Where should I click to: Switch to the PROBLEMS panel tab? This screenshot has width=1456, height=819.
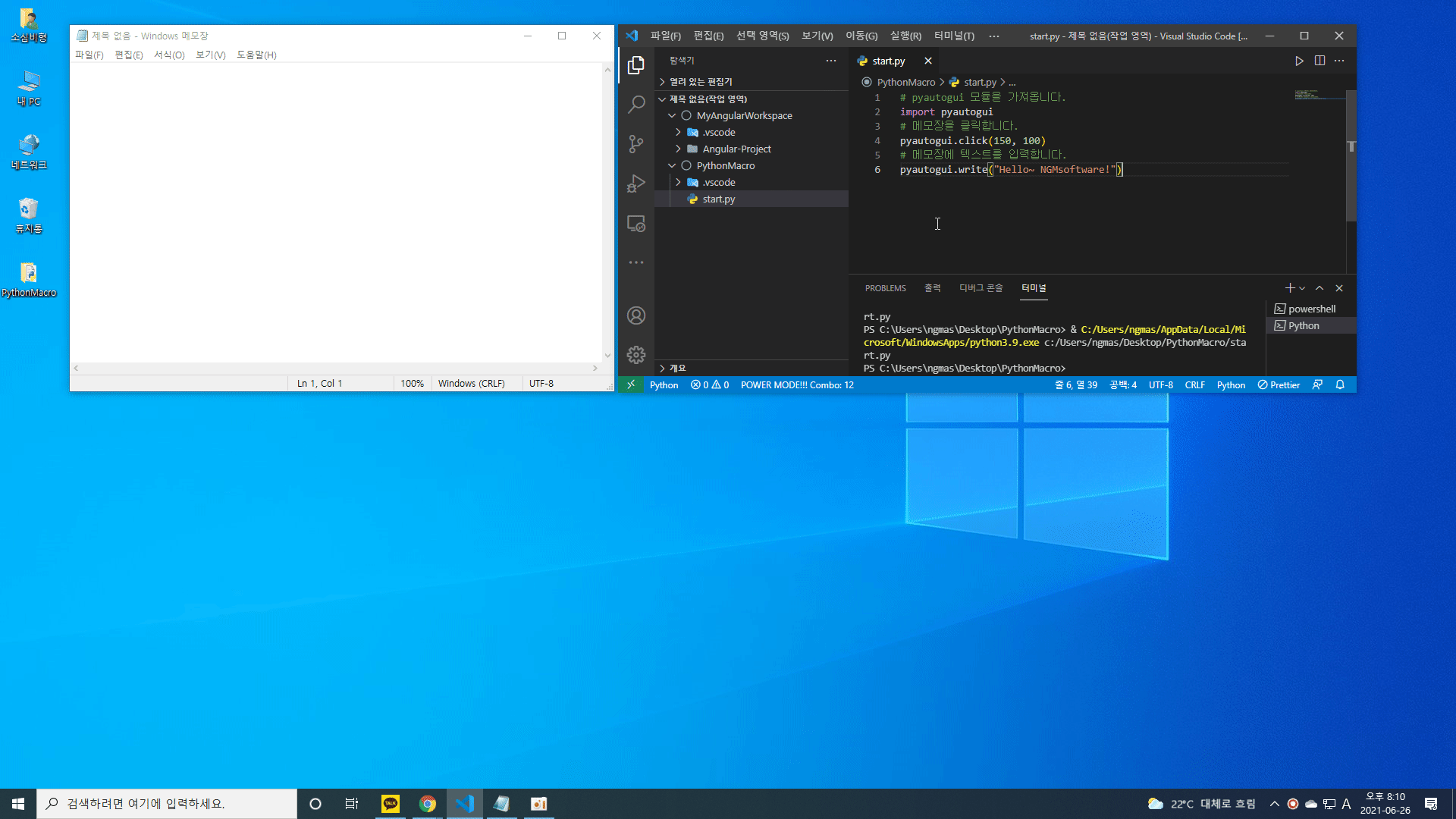tap(885, 288)
